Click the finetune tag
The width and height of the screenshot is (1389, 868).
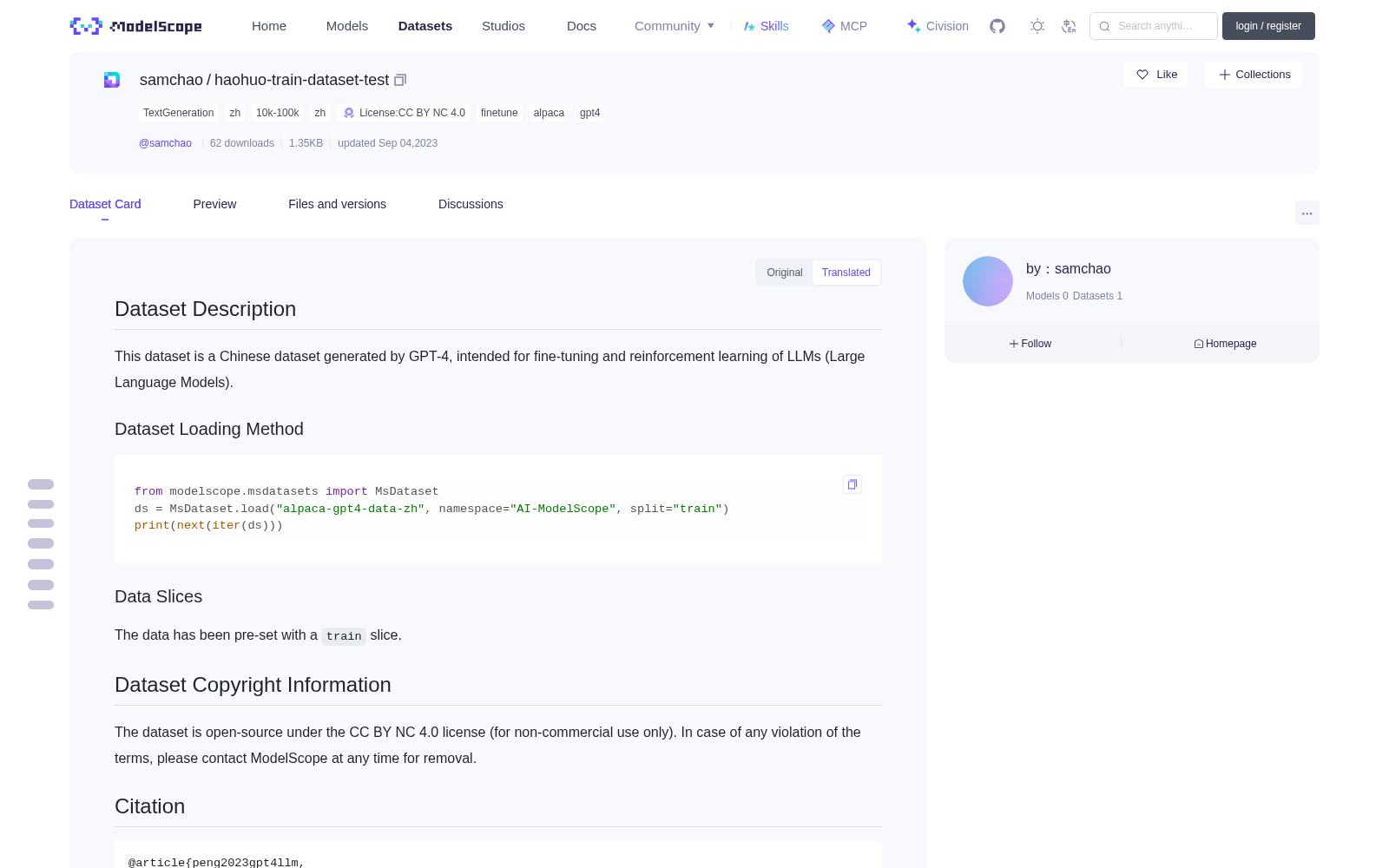[499, 113]
